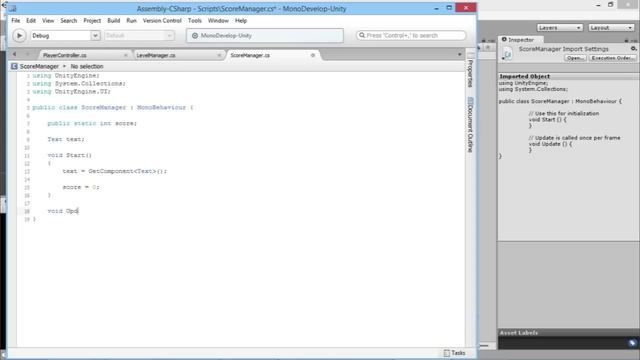Maximize the MonoDevelop window

coord(449,8)
